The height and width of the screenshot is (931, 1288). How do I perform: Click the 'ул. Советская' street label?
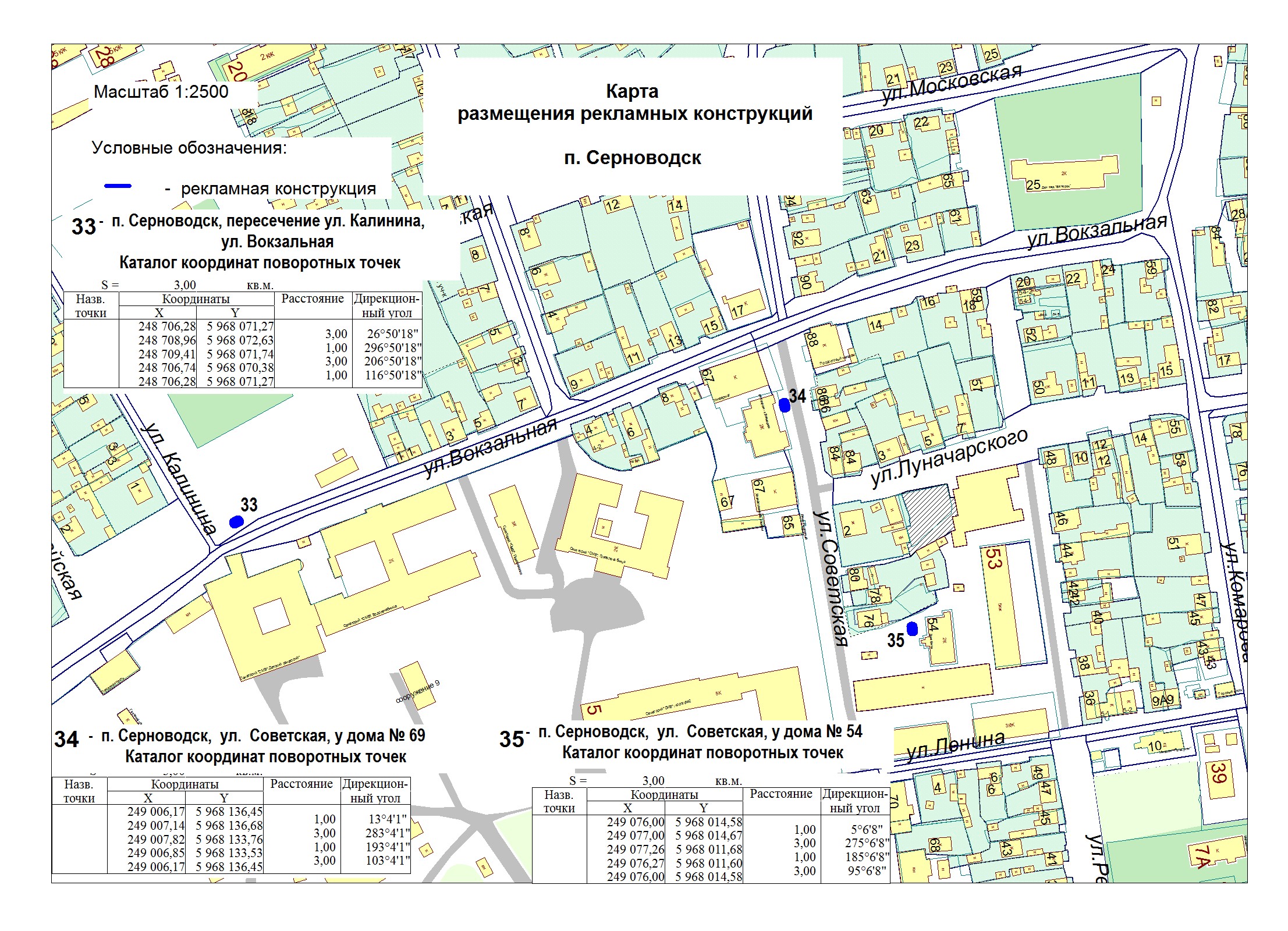pyautogui.click(x=830, y=579)
